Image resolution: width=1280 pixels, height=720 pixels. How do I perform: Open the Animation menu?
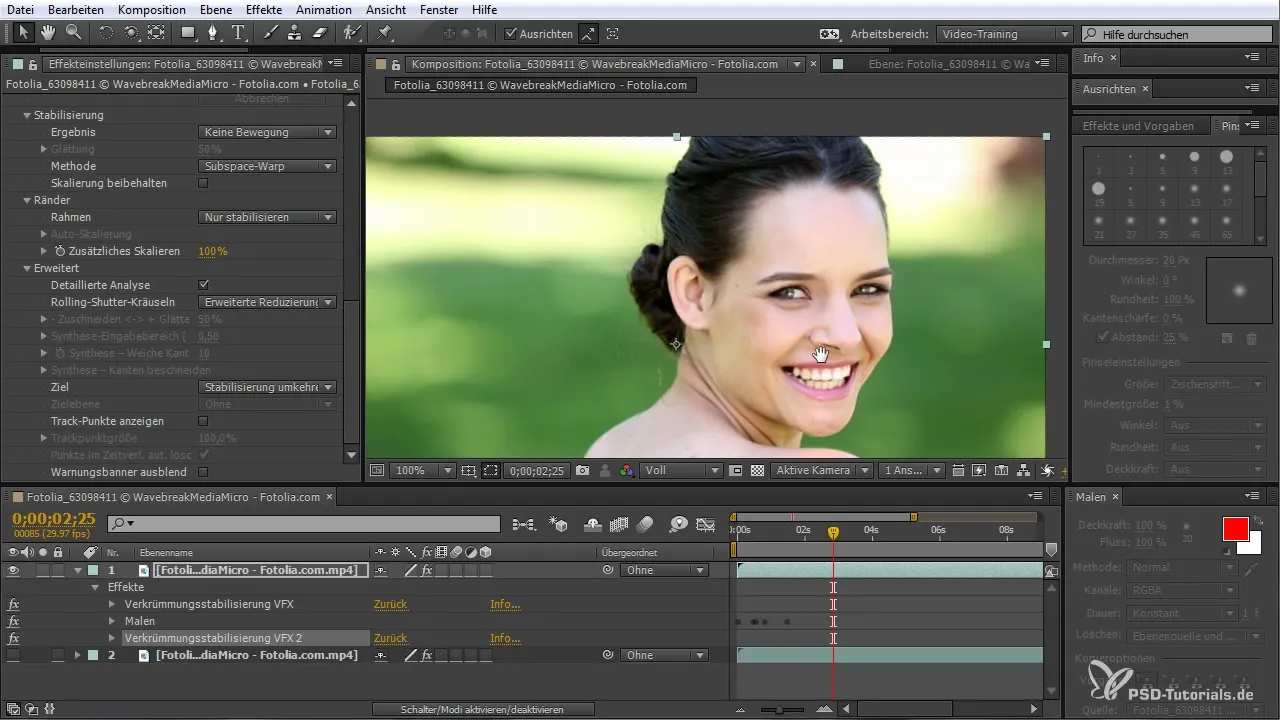(325, 9)
